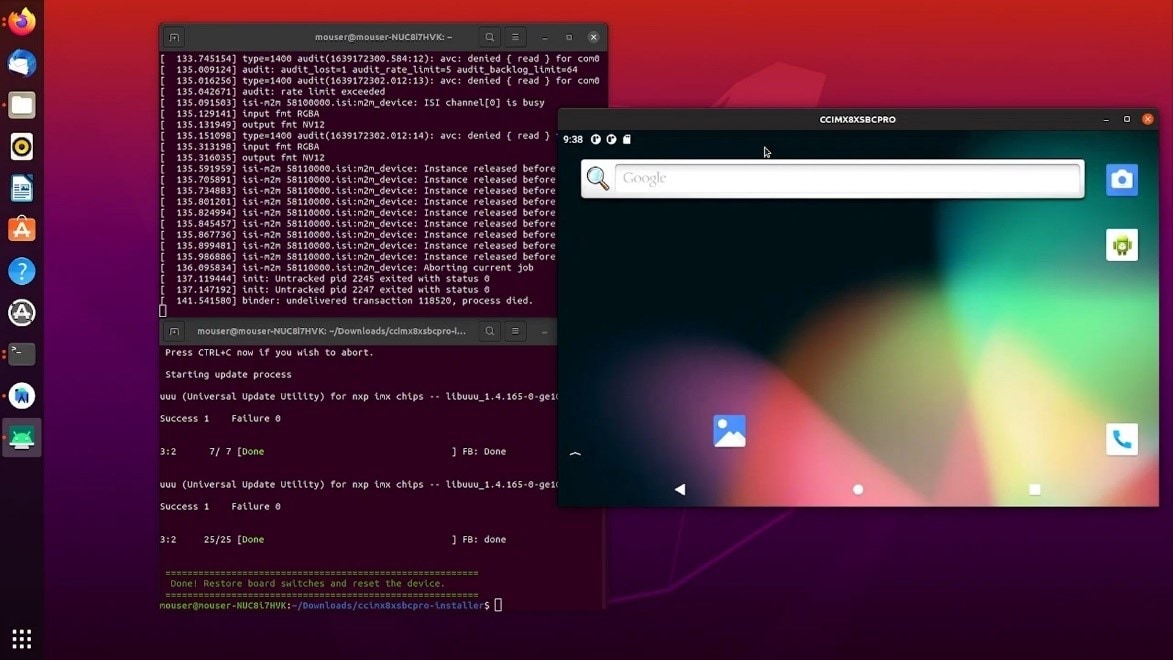Viewport: 1173px width, 660px height.
Task: Show Applications grid in the dock
Action: coord(21,638)
